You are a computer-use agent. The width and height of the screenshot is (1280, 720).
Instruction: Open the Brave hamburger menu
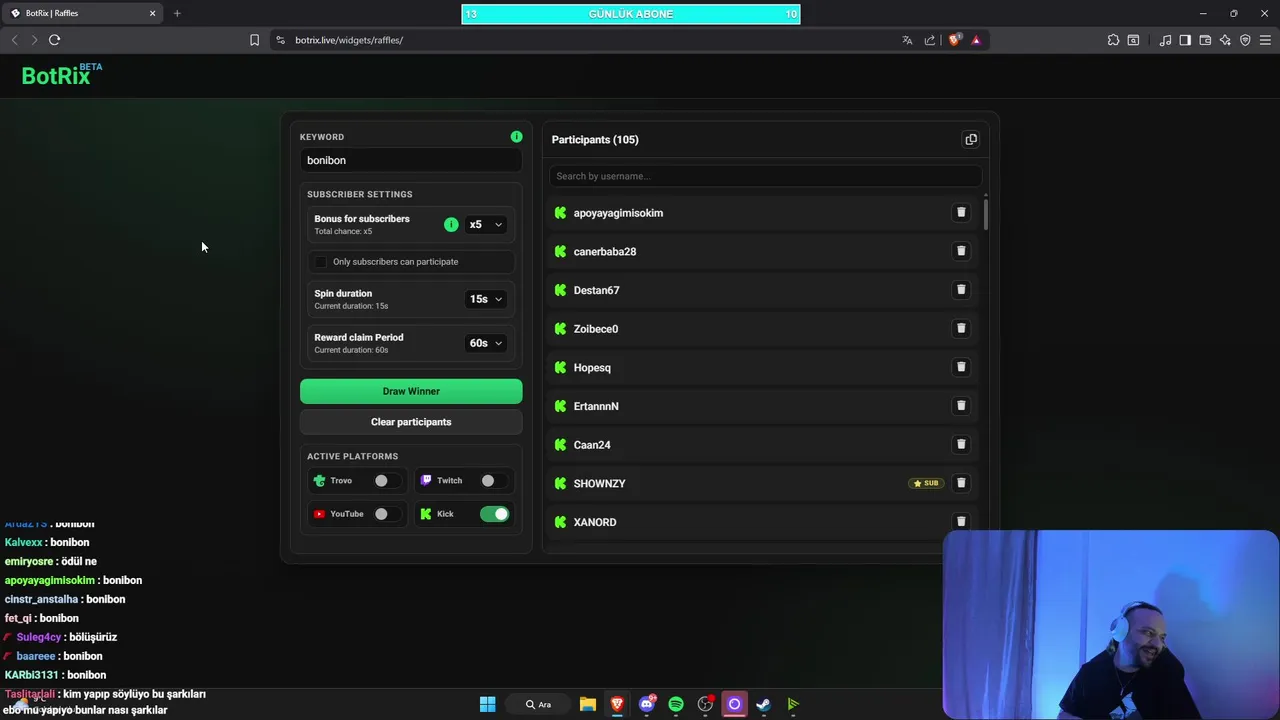pos(1266,40)
